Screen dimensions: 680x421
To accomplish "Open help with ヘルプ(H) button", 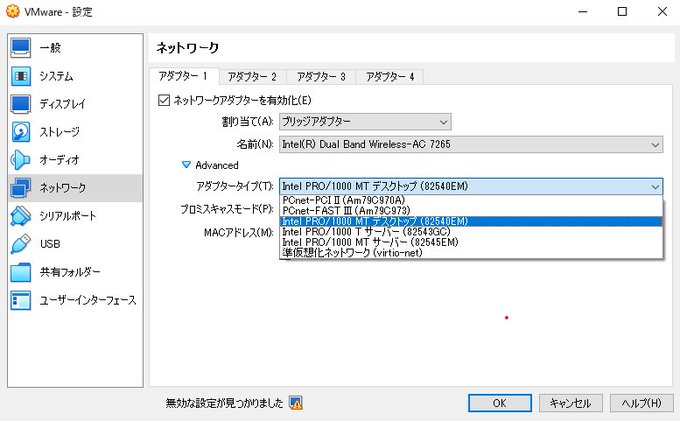I will pos(641,403).
